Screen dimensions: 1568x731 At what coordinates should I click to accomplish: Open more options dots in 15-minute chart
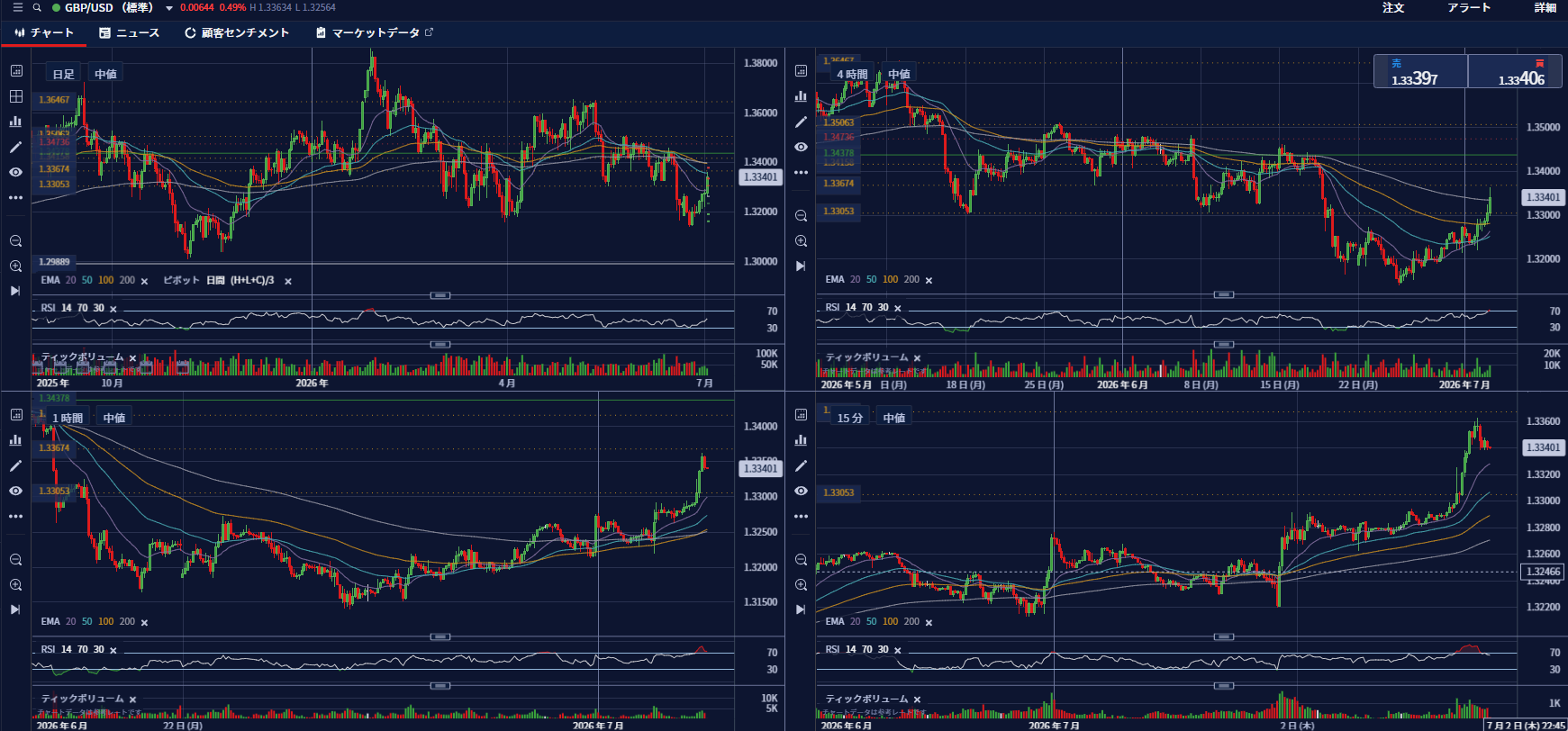[x=801, y=516]
